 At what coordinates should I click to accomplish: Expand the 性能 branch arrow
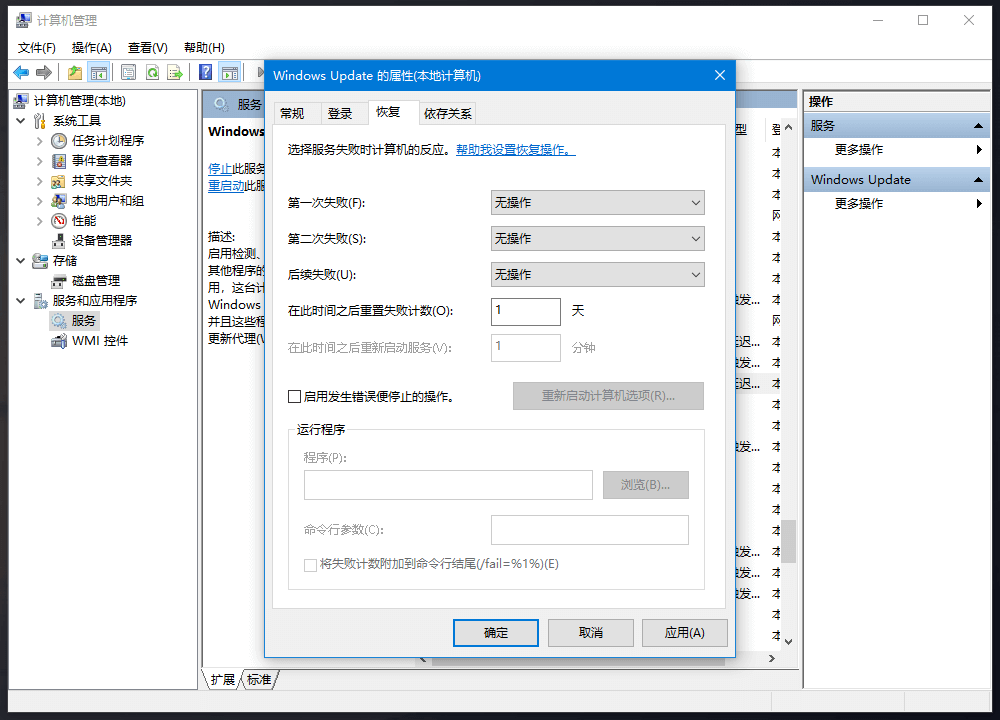40,221
